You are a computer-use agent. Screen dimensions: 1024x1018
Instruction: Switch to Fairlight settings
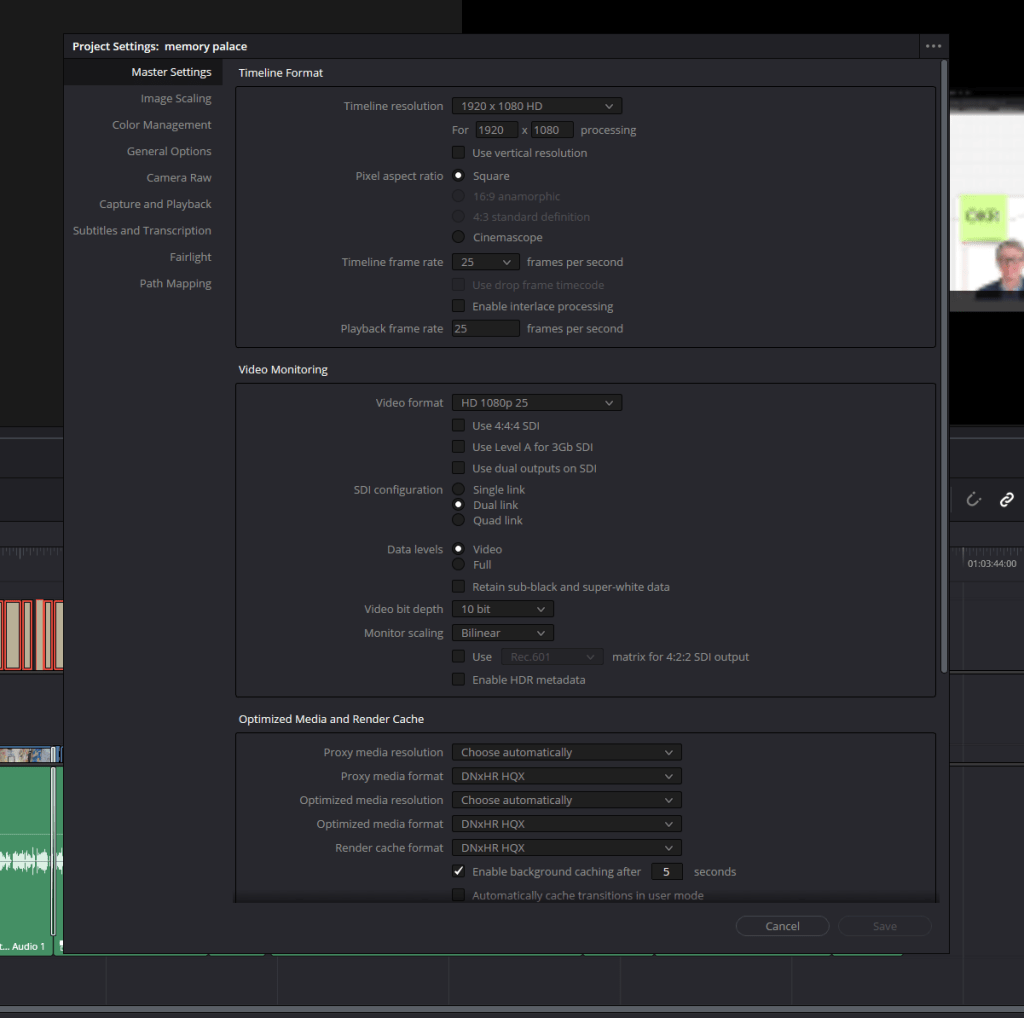pyautogui.click(x=190, y=257)
